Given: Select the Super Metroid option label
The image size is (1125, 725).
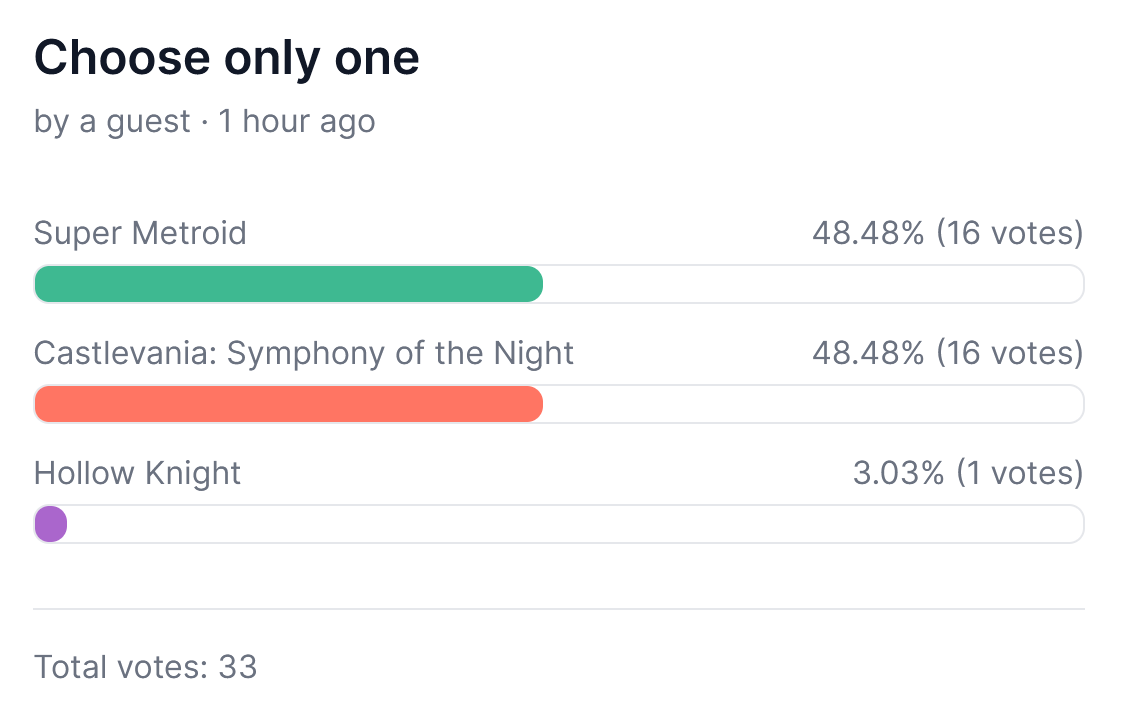Looking at the screenshot, I should click(140, 234).
